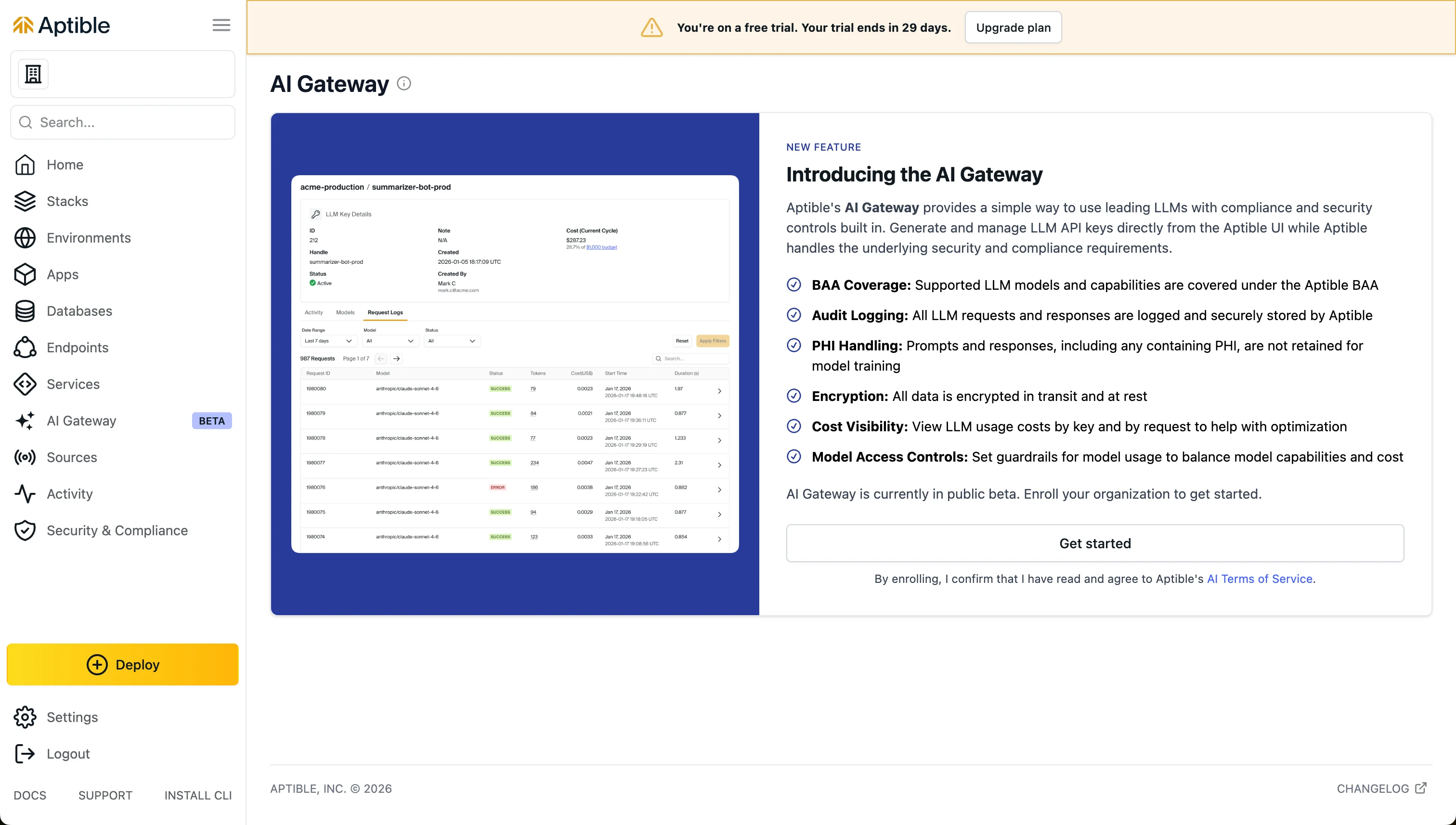View Activity label in sidebar
This screenshot has width=1456, height=825.
(x=70, y=493)
